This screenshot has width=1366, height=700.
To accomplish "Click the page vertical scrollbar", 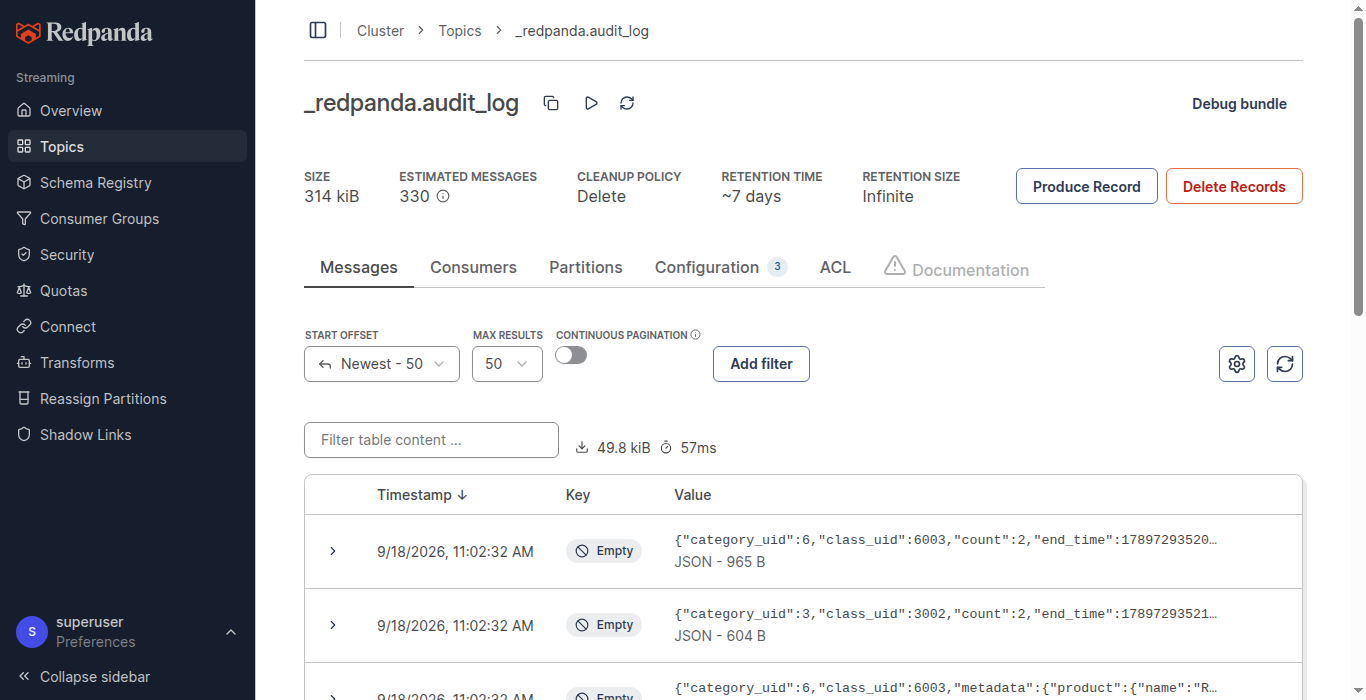I will click(1358, 166).
